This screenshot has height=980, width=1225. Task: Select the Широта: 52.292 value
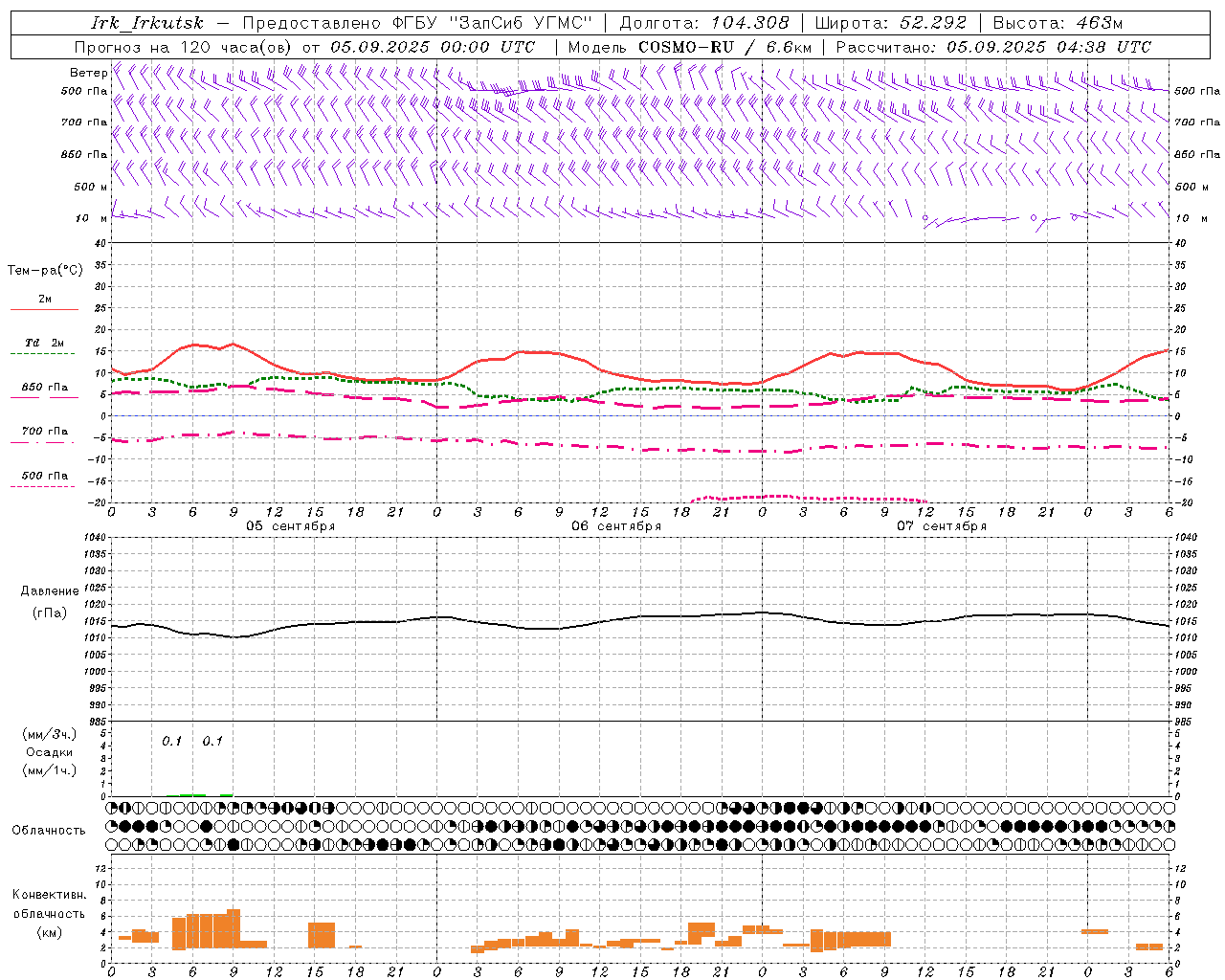(x=891, y=23)
